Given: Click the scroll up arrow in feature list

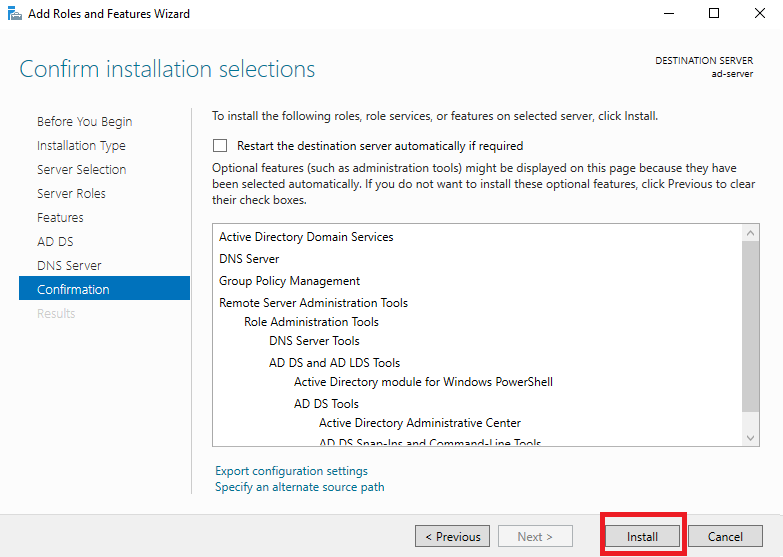Looking at the screenshot, I should (750, 233).
